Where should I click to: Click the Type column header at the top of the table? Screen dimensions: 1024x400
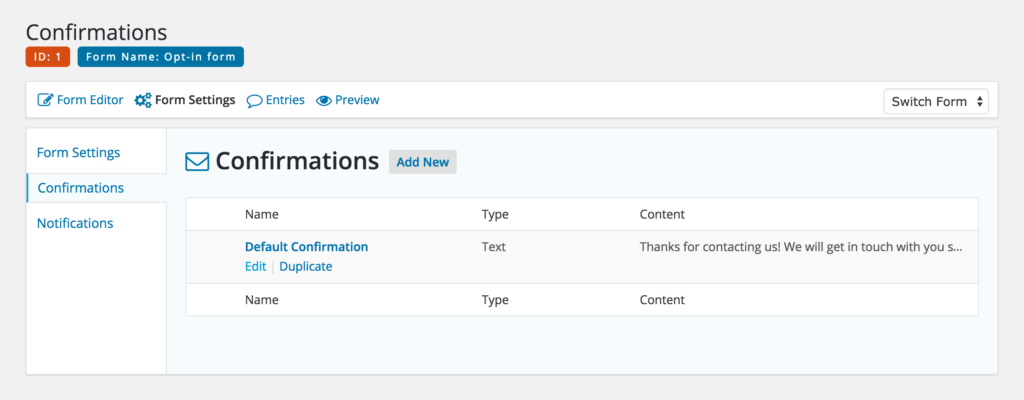(495, 214)
